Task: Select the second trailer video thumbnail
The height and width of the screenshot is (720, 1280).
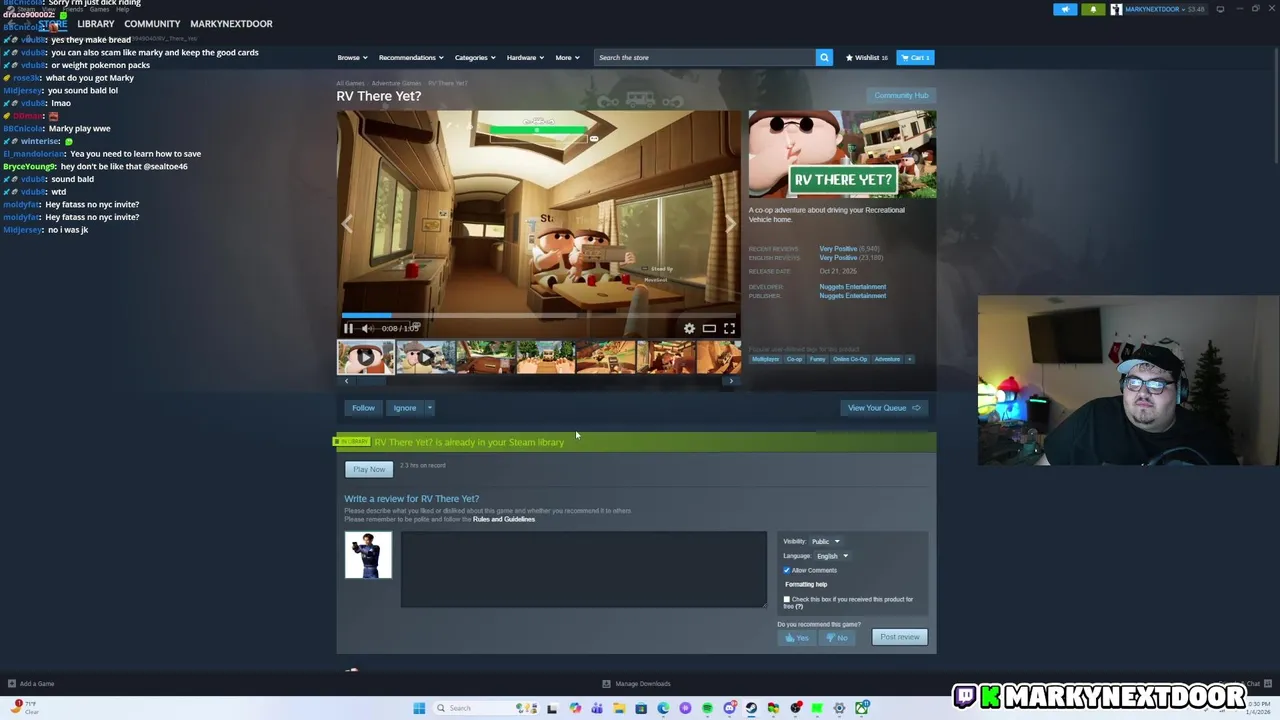Action: point(425,357)
